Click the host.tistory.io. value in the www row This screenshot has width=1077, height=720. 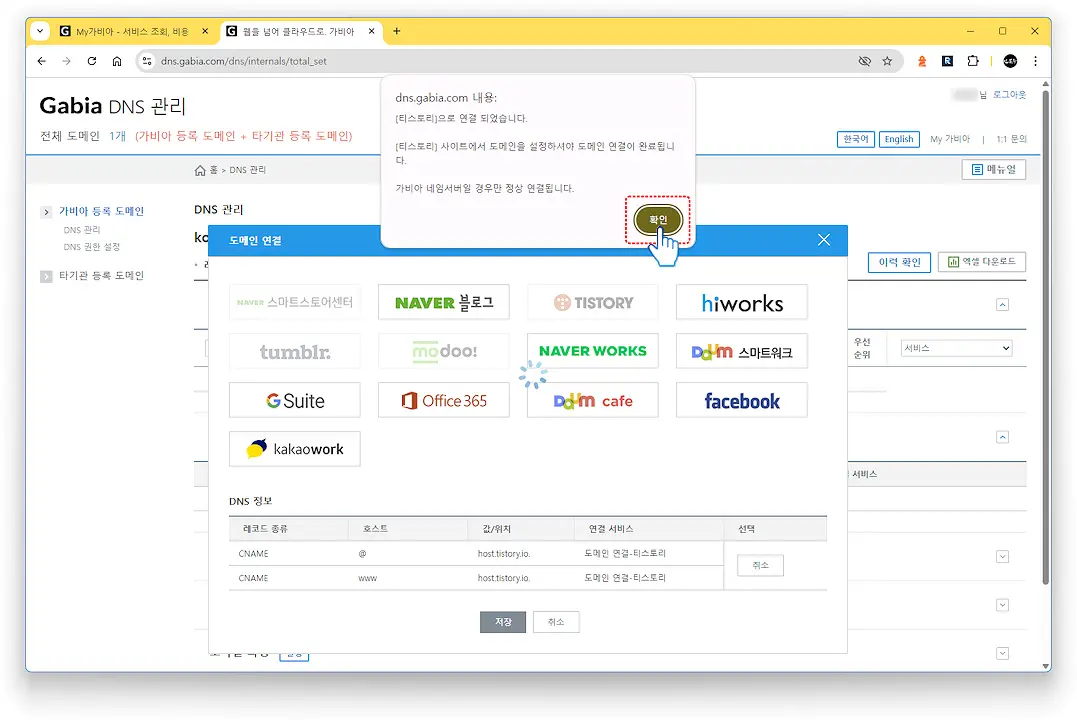click(x=503, y=578)
